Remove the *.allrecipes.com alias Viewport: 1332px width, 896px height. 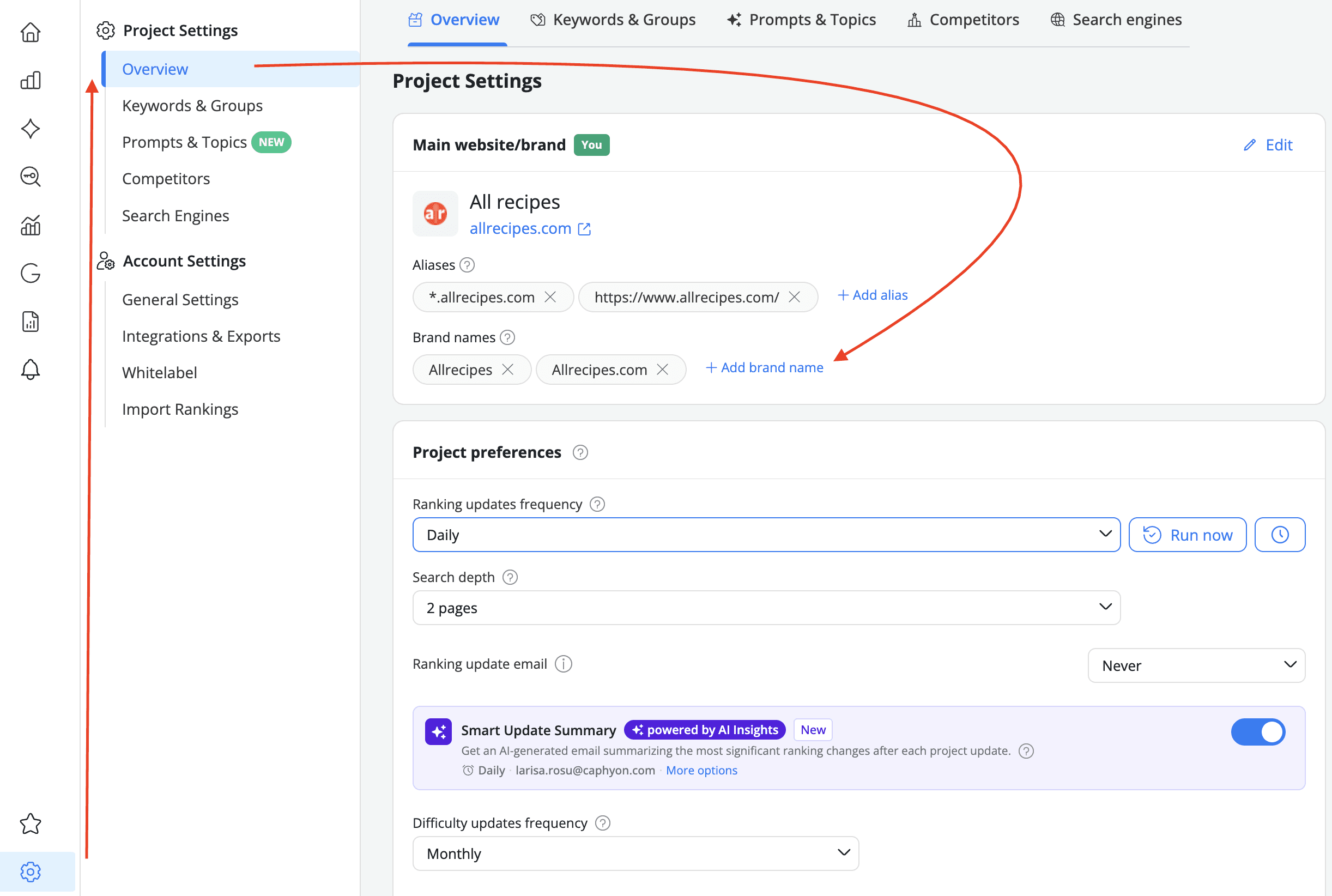point(550,296)
